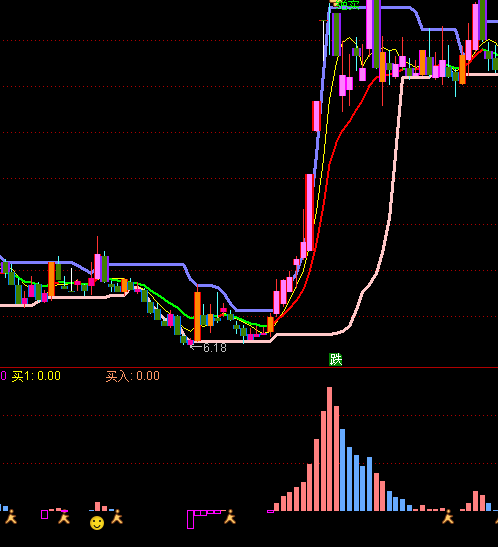Click the 买入: 0.00 indicator label
The width and height of the screenshot is (498, 547).
[x=133, y=376]
